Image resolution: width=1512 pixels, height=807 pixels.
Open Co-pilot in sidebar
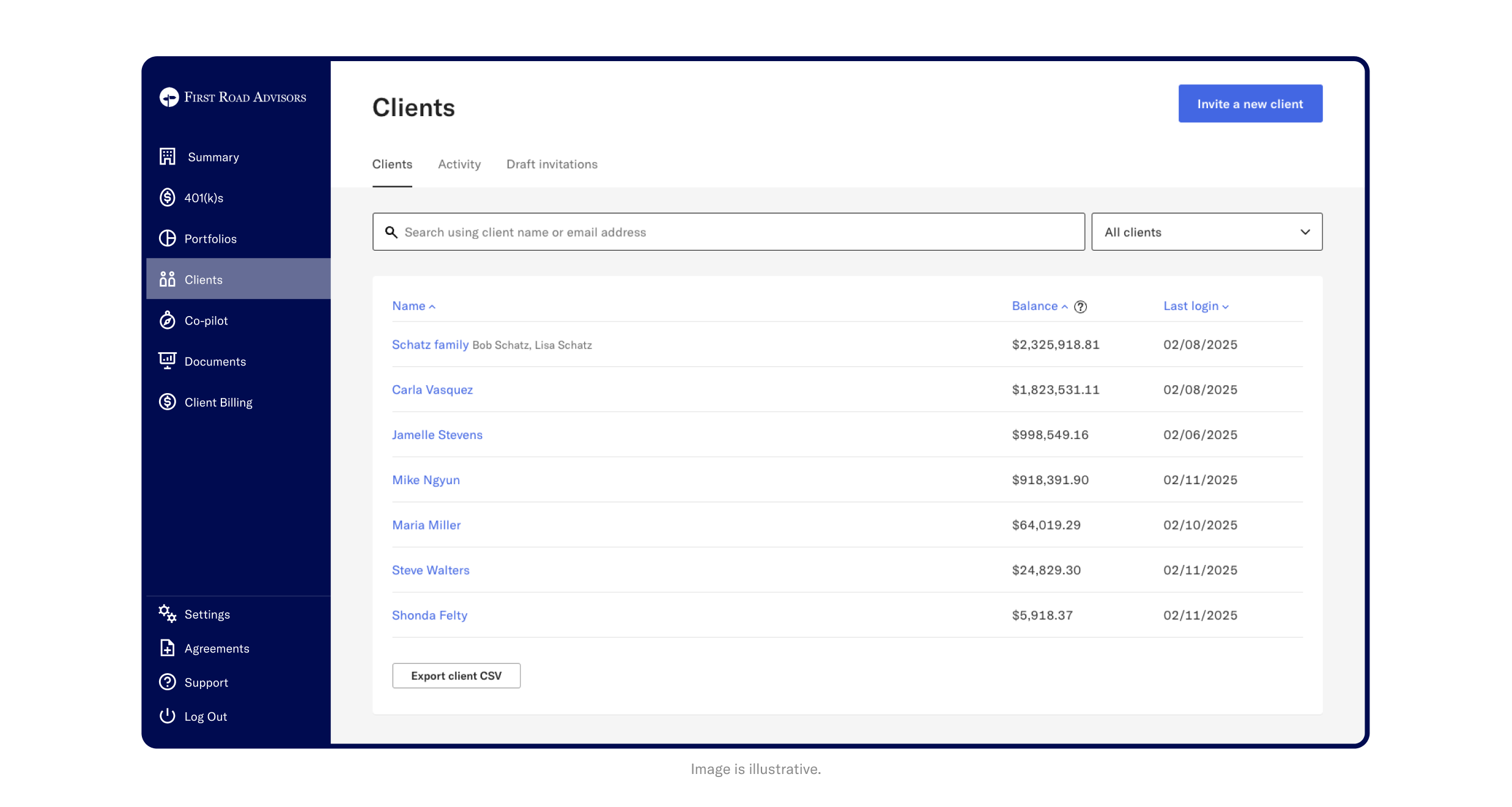[206, 321]
